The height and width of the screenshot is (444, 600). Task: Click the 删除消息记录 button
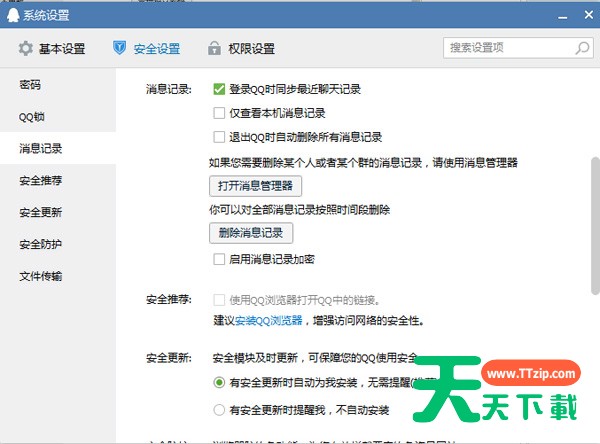[x=251, y=233]
